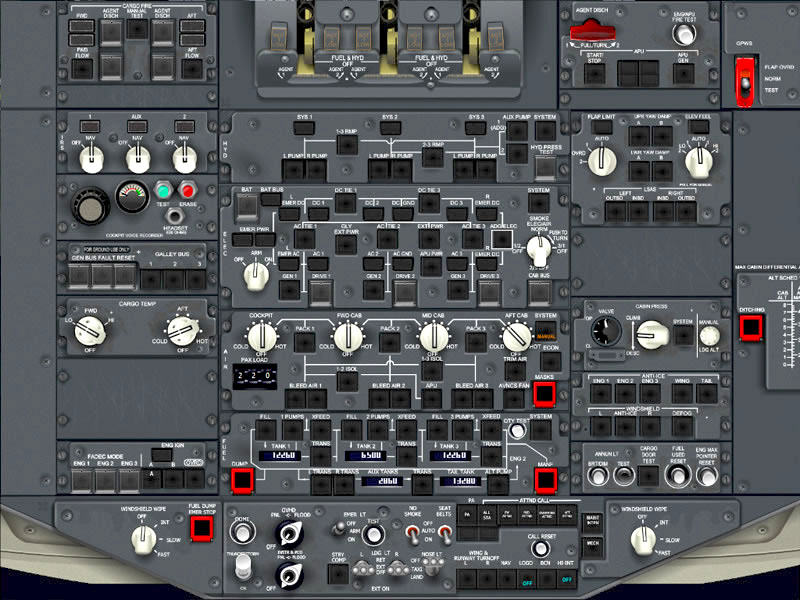The height and width of the screenshot is (600, 800).
Task: Flip the EMER LT OFF/ARM/ON switch
Action: [x=337, y=529]
